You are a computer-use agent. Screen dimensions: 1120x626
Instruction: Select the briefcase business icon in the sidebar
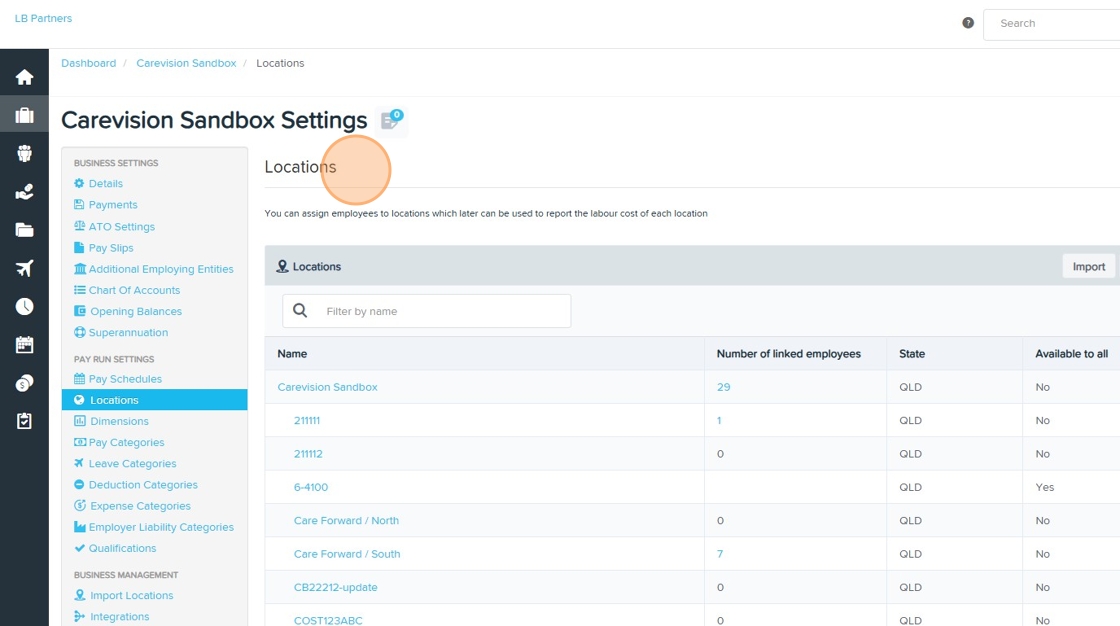(x=24, y=115)
